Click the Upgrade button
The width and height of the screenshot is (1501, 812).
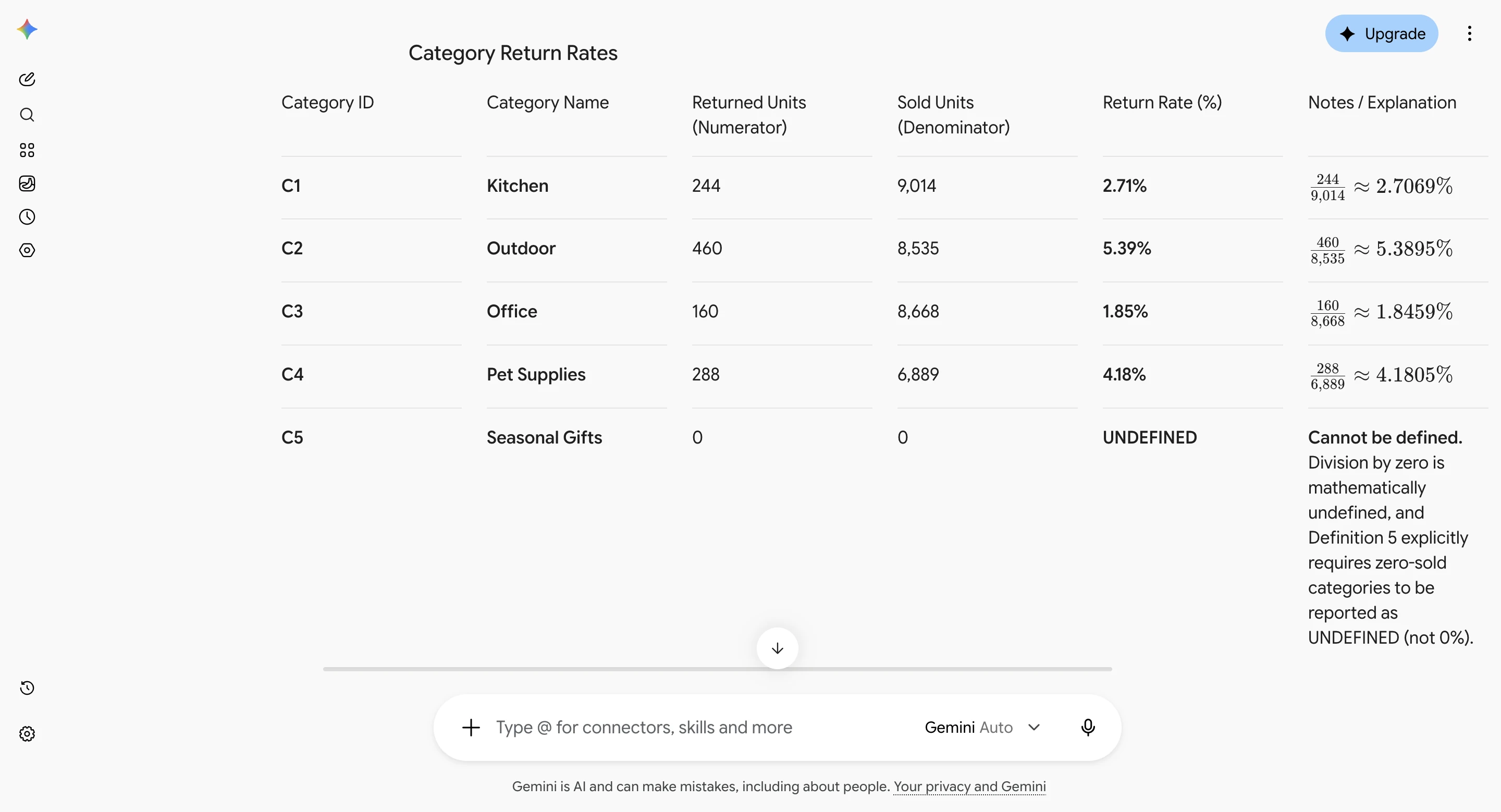pyautogui.click(x=1382, y=33)
